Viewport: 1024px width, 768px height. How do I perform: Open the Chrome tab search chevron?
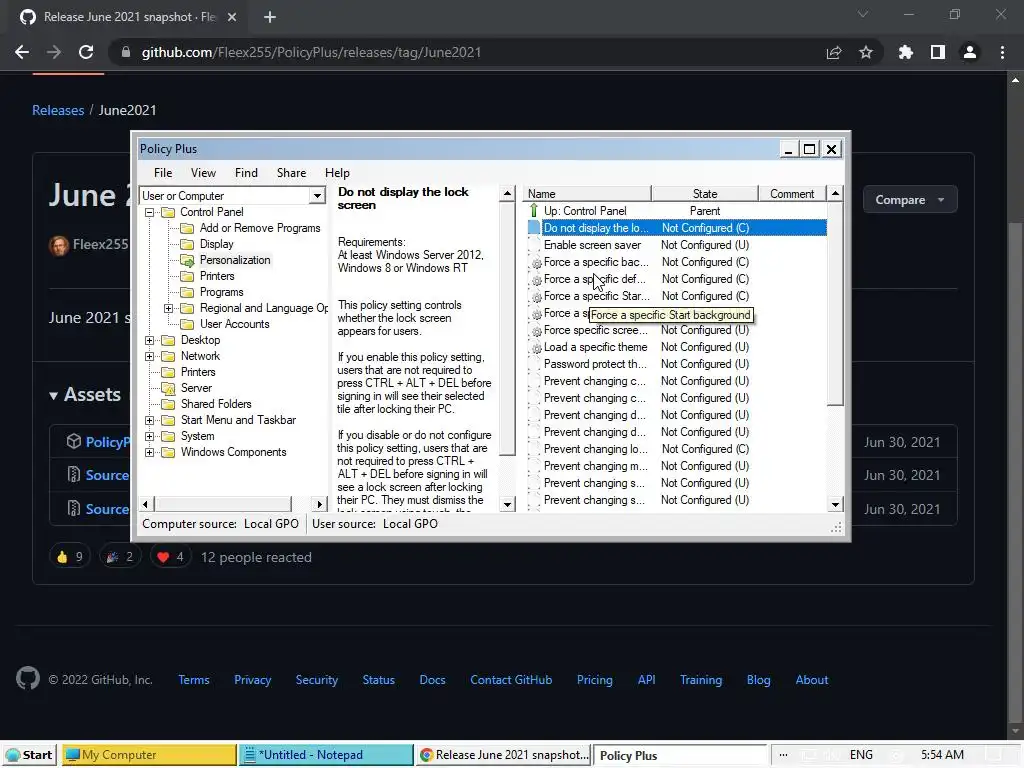[863, 14]
